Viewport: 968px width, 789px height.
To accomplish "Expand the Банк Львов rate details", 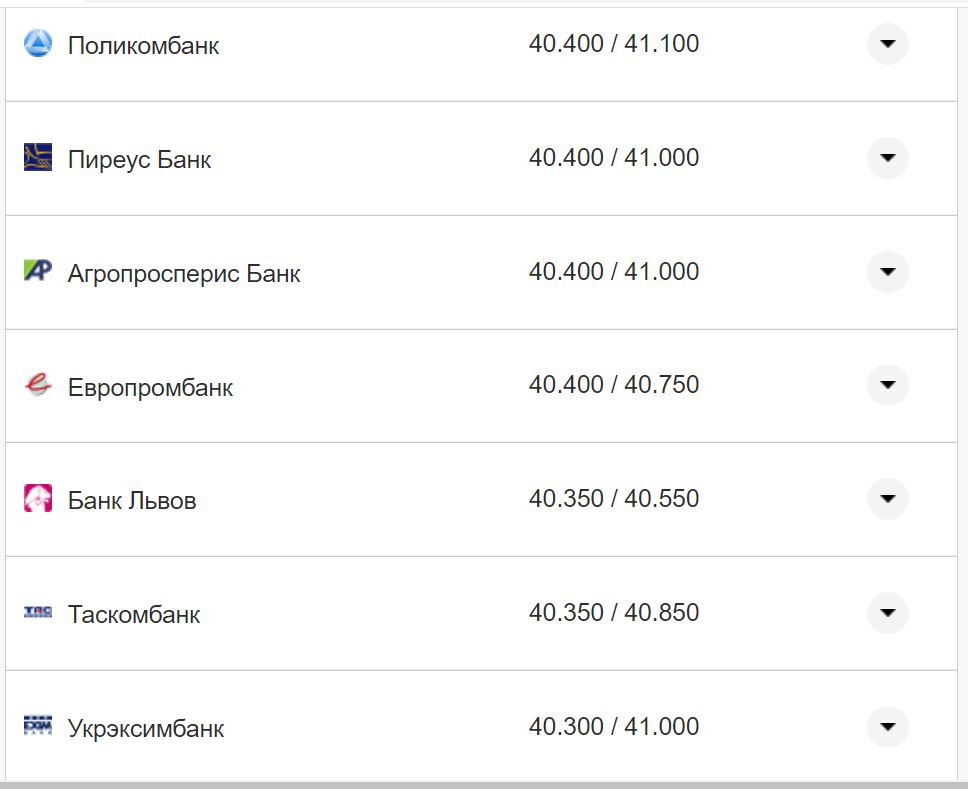I will coord(887,499).
